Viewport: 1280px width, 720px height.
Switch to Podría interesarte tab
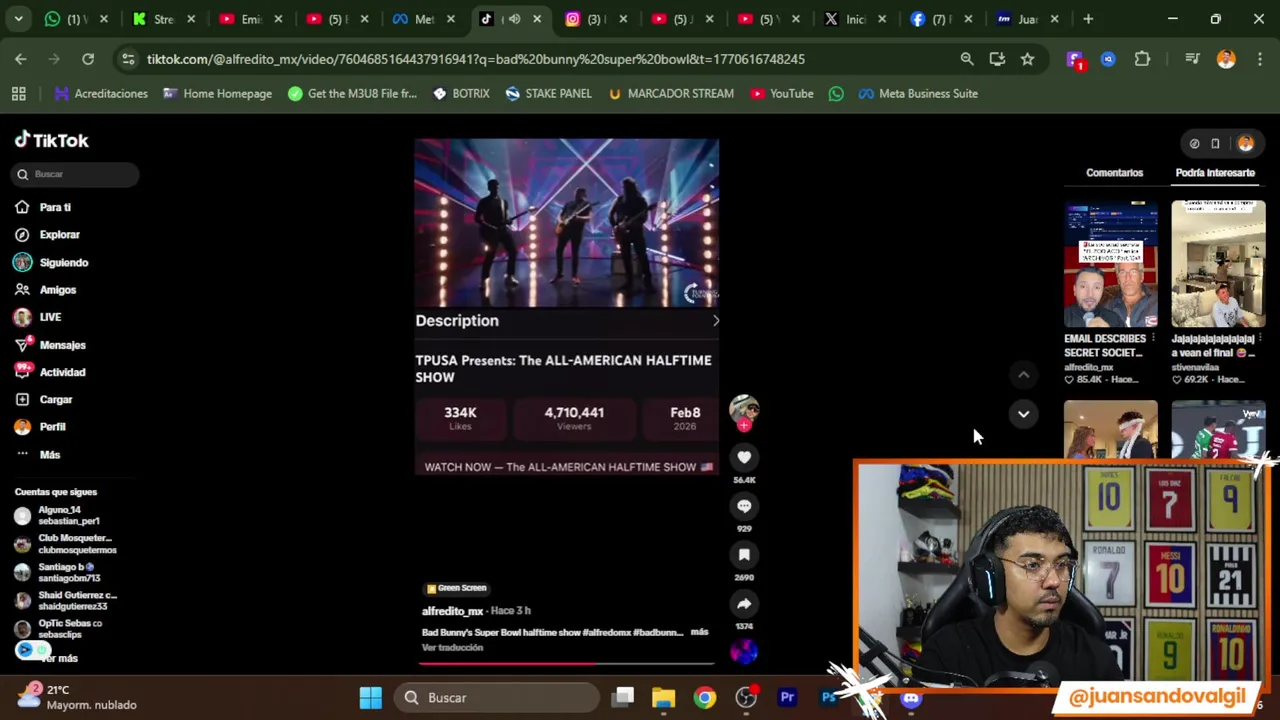(1215, 173)
